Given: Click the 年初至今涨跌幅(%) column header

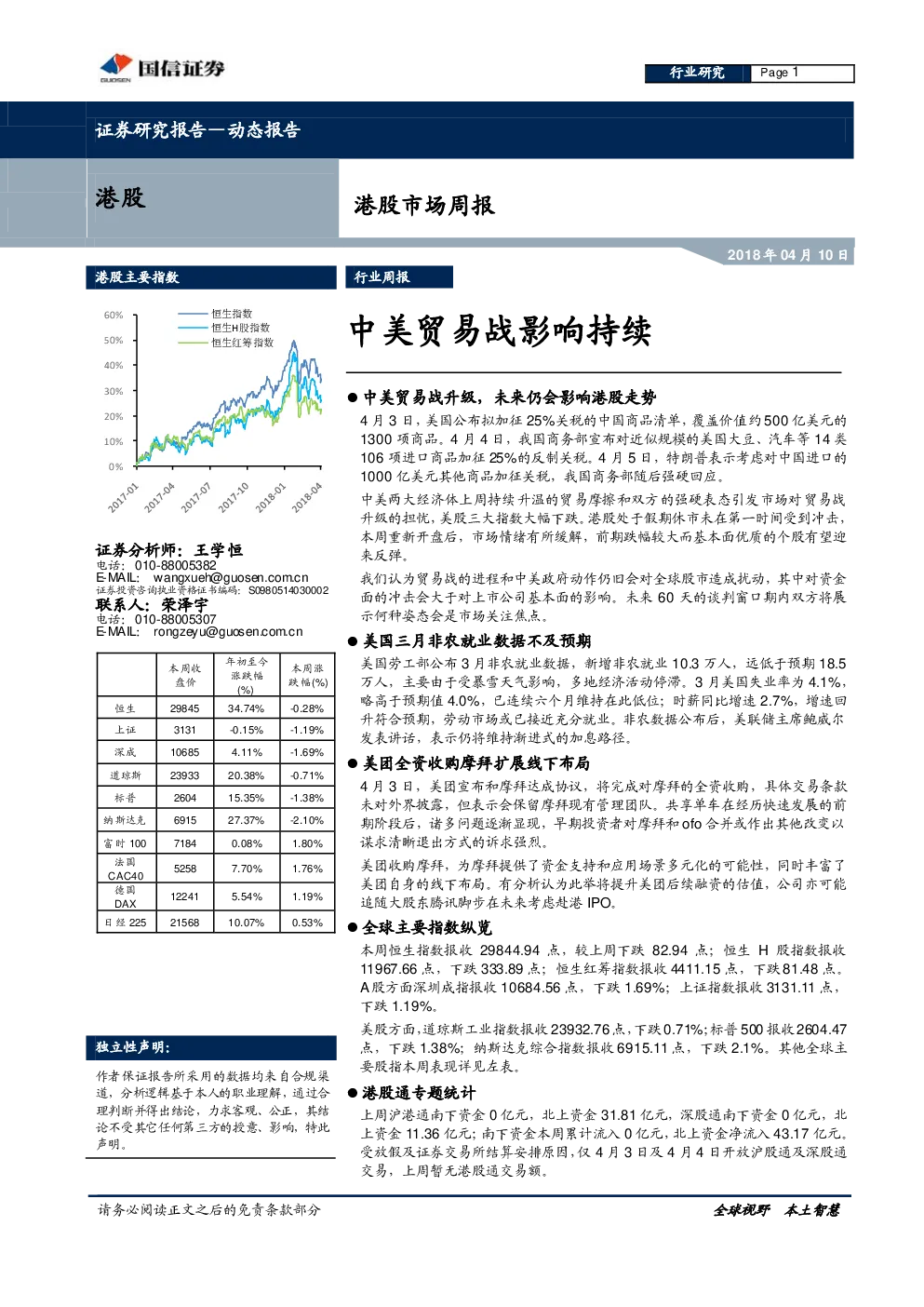Looking at the screenshot, I should (247, 675).
